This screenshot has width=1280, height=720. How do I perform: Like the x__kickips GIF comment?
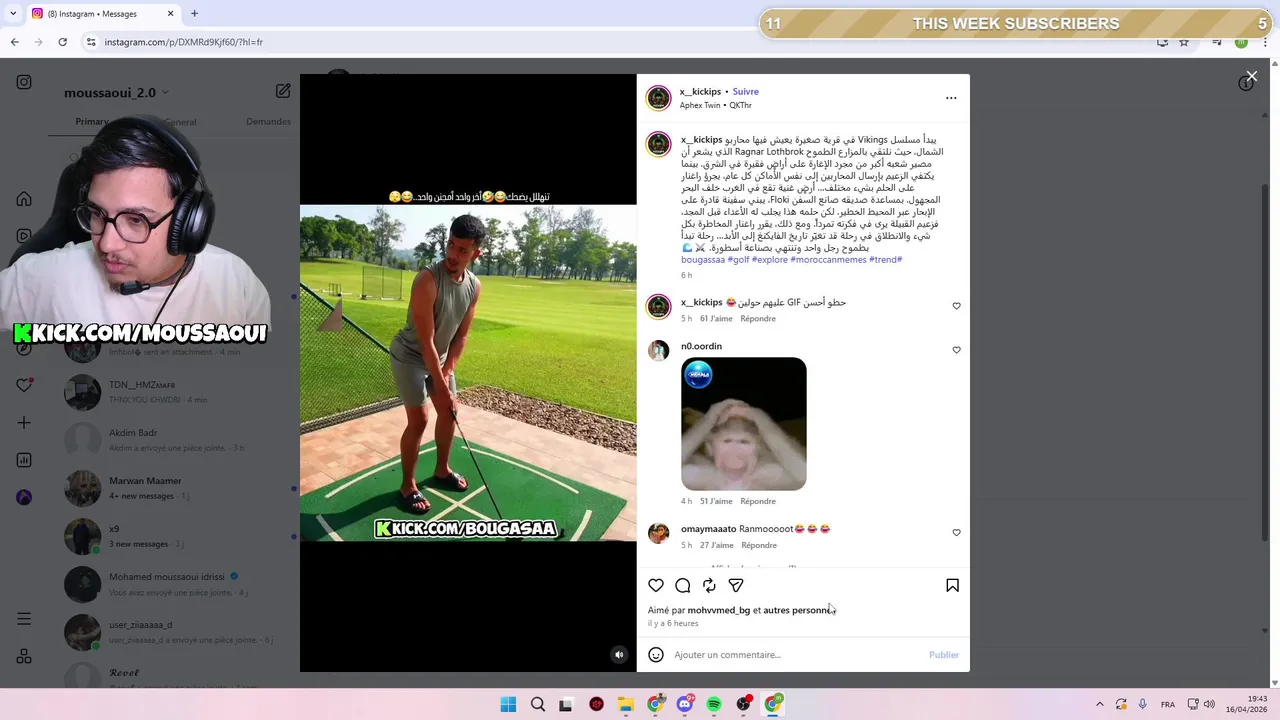click(x=956, y=306)
